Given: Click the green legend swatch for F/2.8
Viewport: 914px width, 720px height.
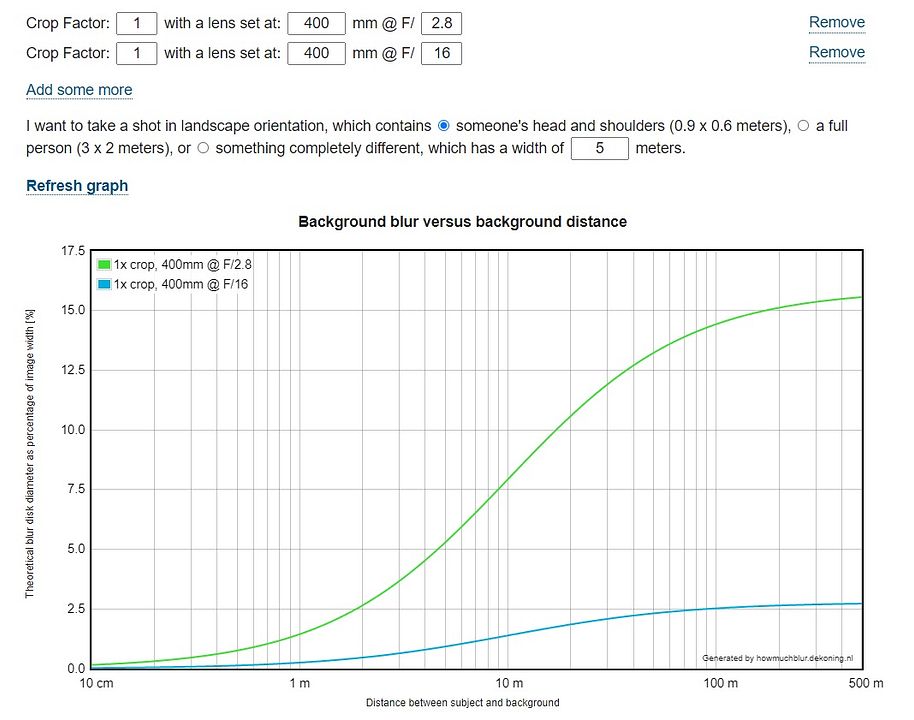Looking at the screenshot, I should tap(104, 265).
